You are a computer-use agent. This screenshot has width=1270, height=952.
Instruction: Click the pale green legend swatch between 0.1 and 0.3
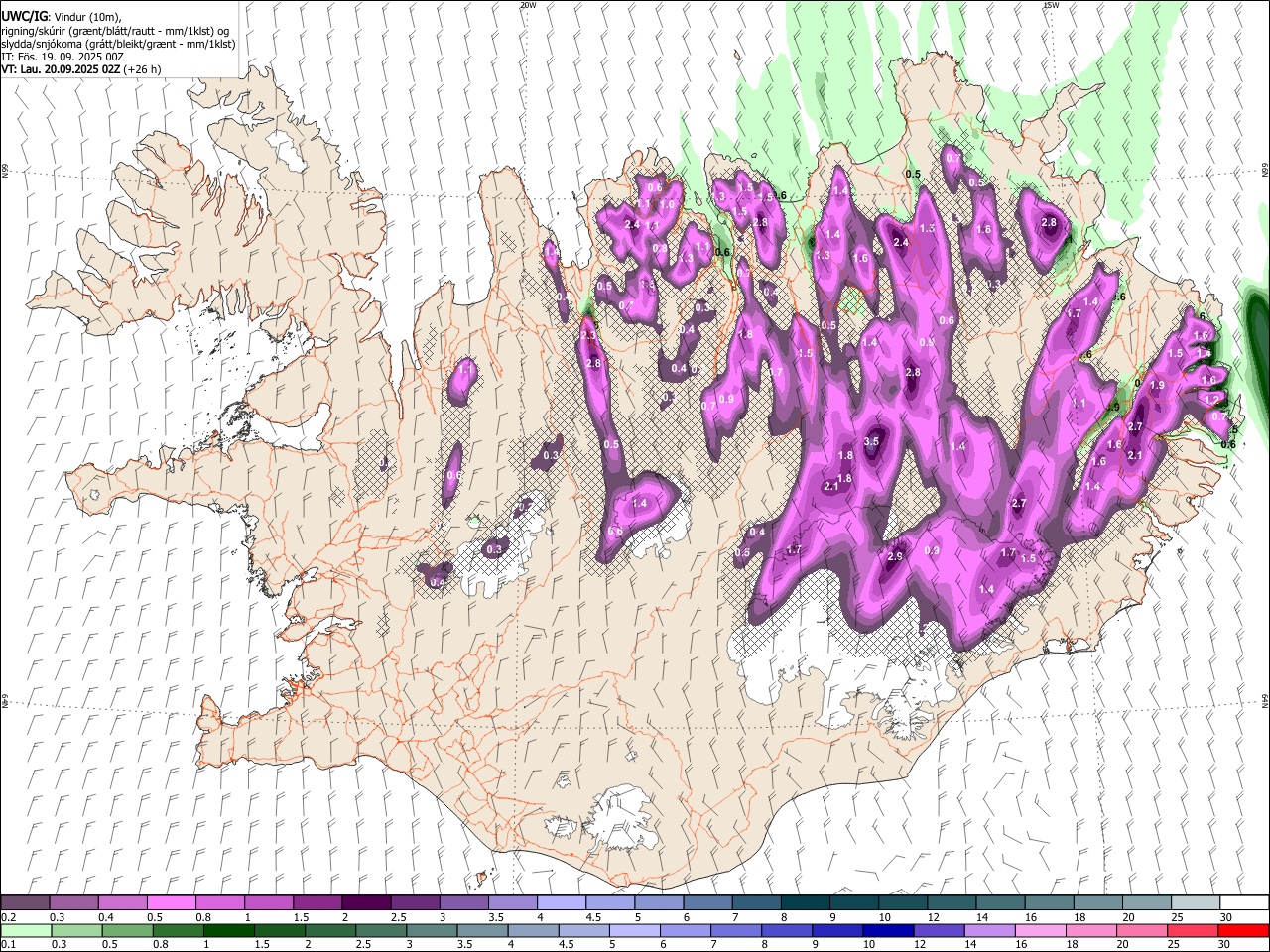click(26, 930)
